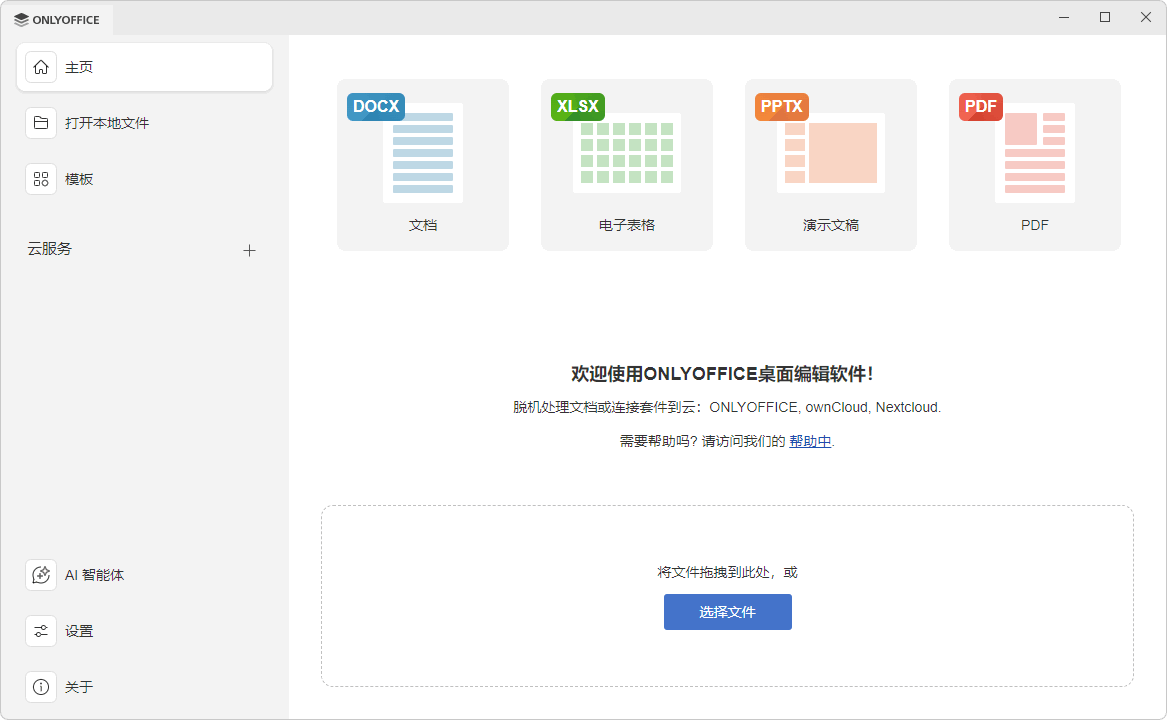This screenshot has height=720, width=1167.
Task: Click the red PDF file icon
Action: 1017,148
